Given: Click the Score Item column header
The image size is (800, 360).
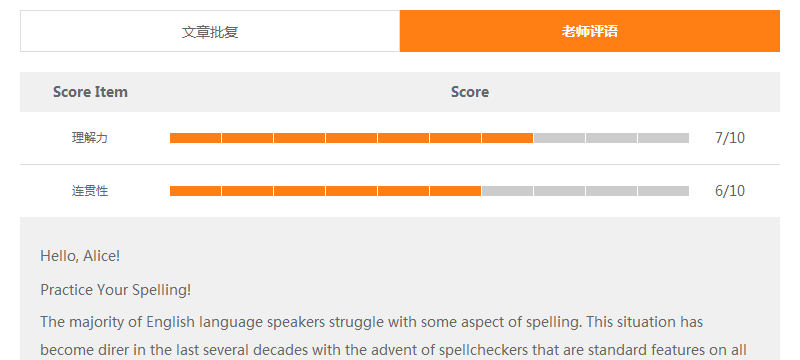Looking at the screenshot, I should [90, 92].
